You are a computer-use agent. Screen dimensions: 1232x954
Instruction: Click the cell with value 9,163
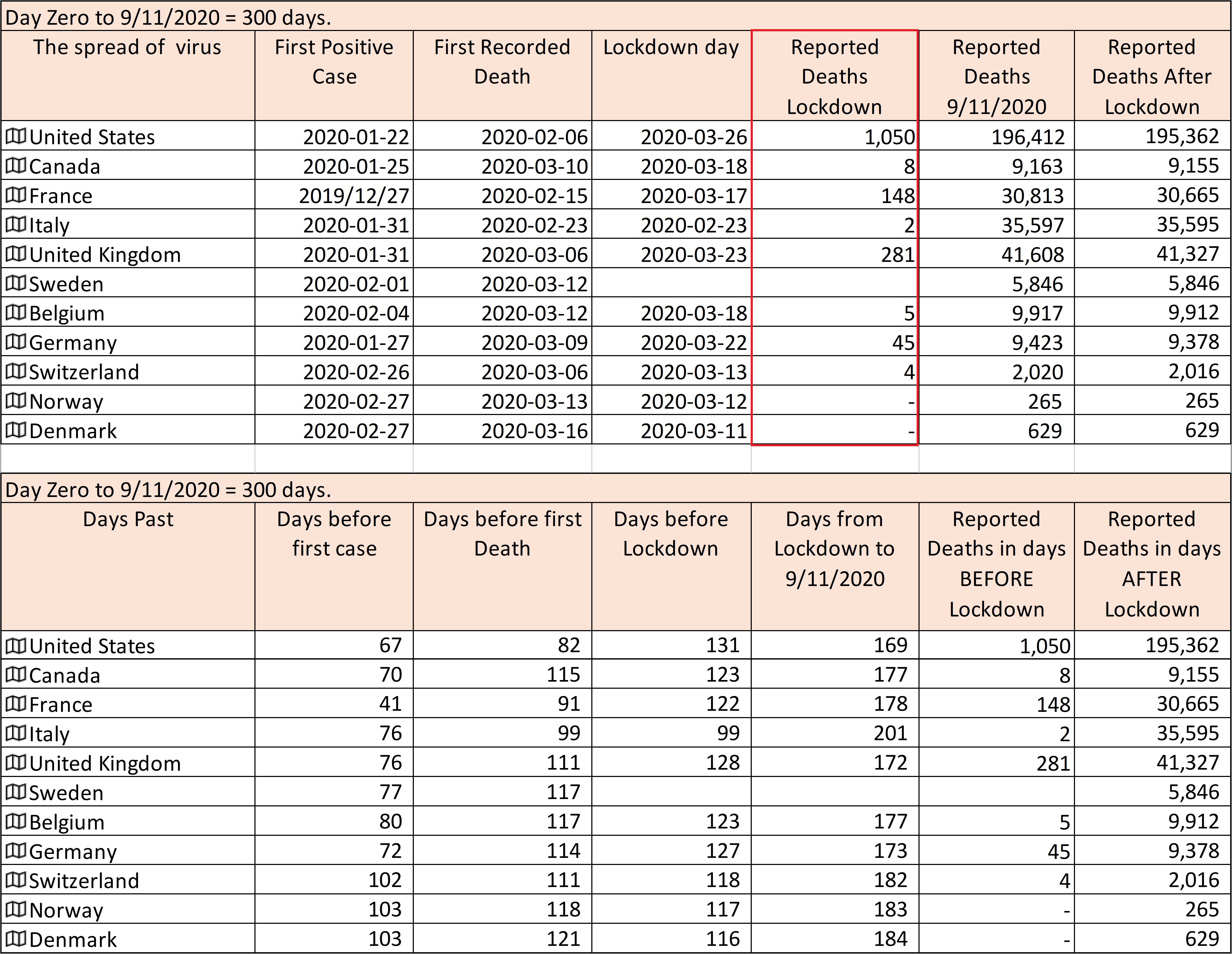point(997,165)
